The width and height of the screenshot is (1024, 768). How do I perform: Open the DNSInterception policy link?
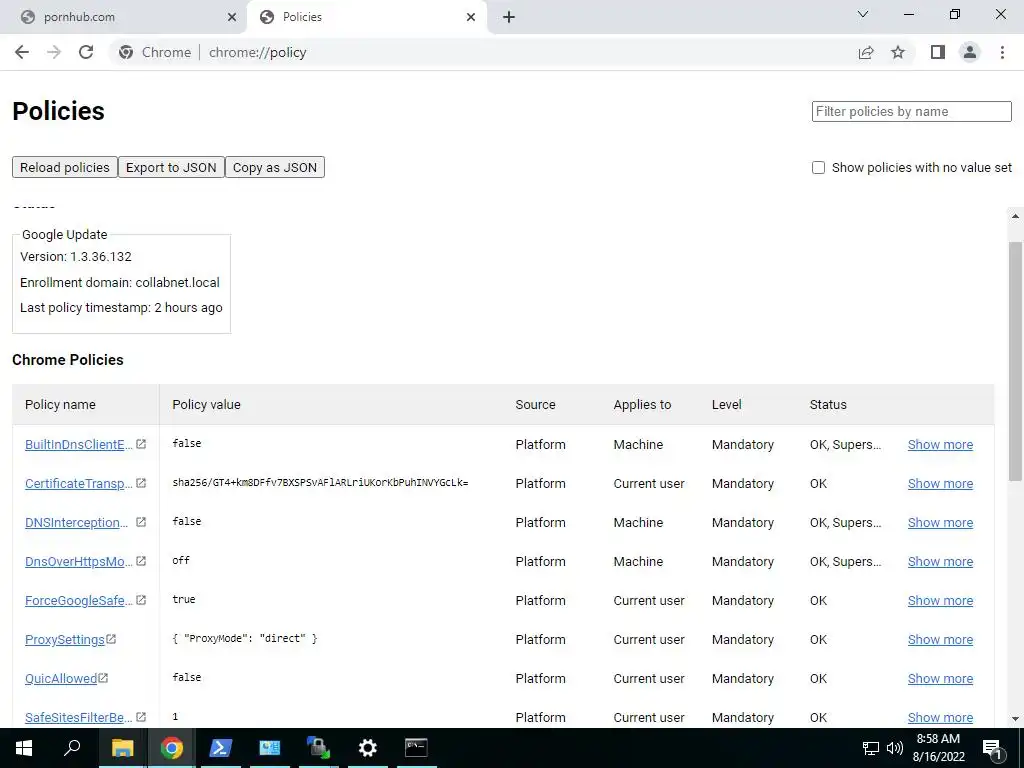click(76, 523)
